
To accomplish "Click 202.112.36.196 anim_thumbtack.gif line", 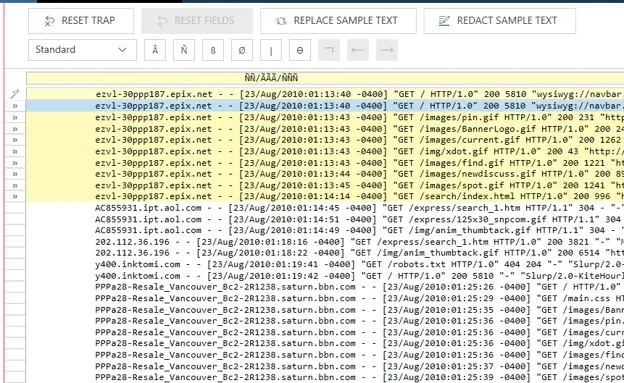I will pyautogui.click(x=325, y=253).
